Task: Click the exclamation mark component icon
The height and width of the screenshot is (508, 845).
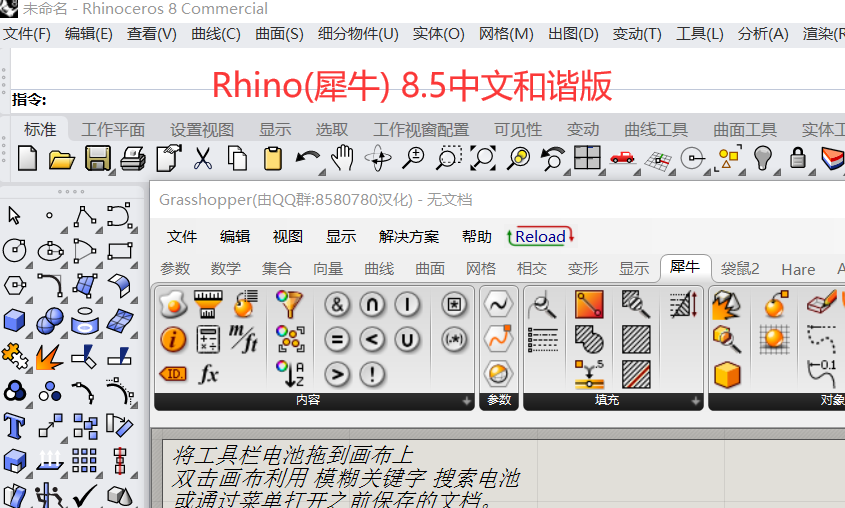Action: tap(372, 374)
